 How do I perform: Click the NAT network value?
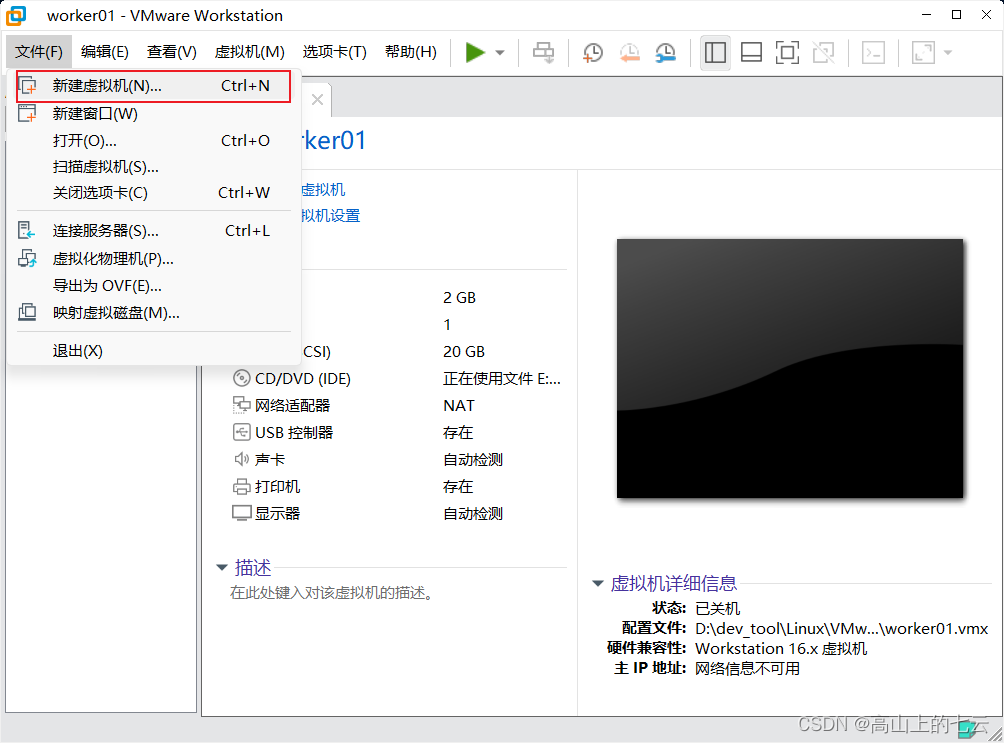tap(458, 405)
